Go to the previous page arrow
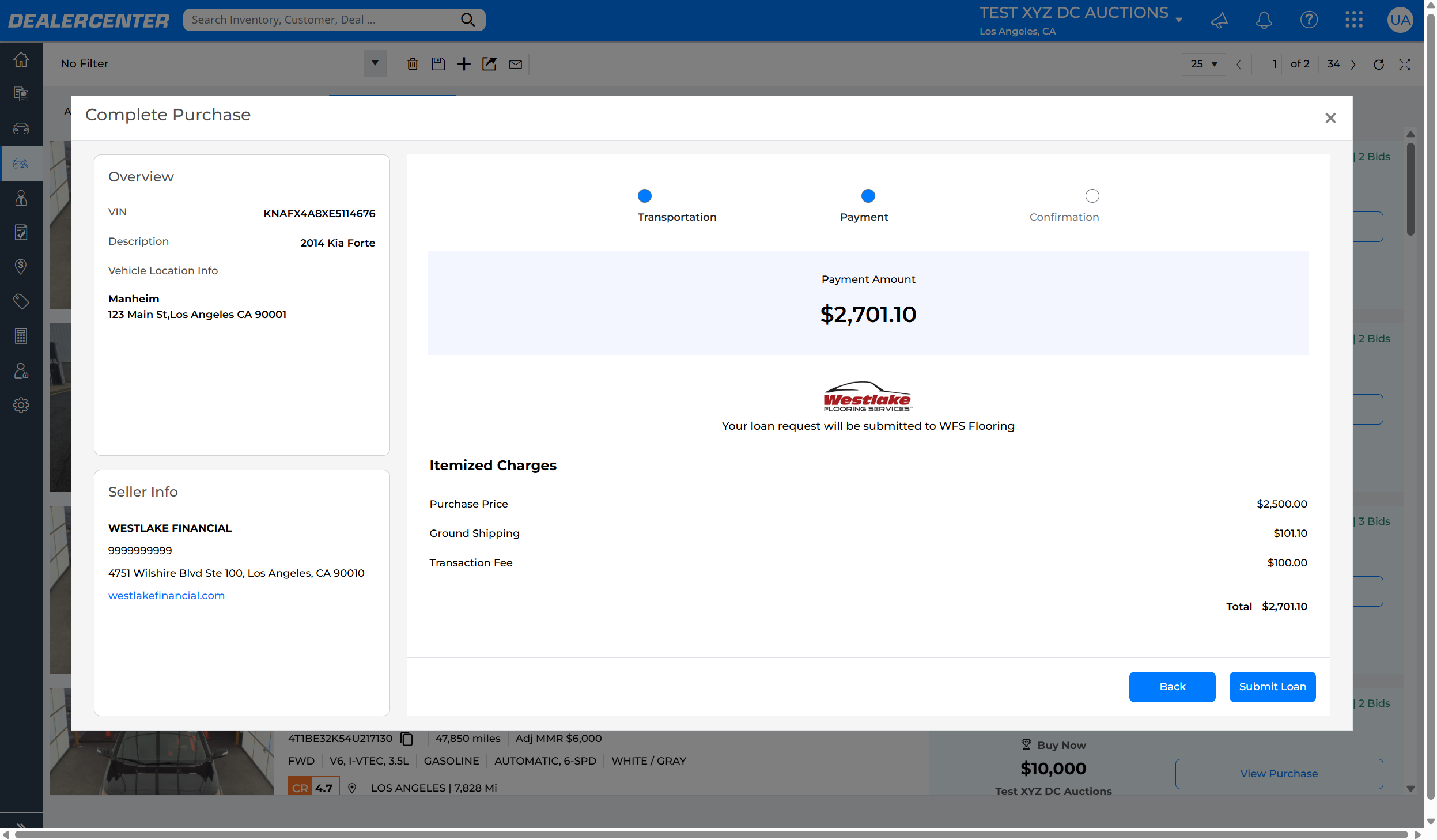Viewport: 1437px width, 840px height. click(x=1239, y=65)
